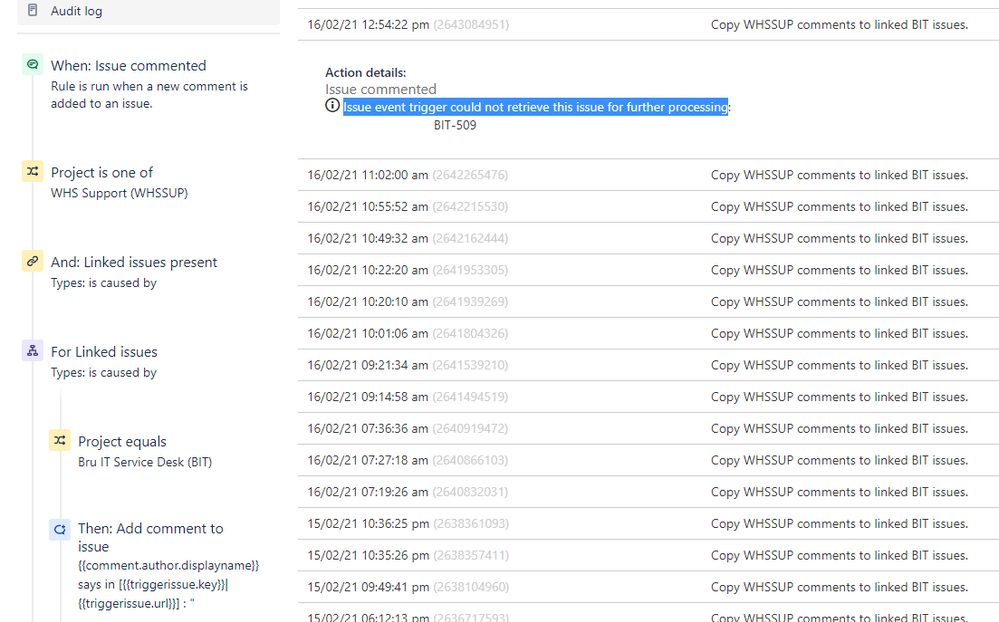The width and height of the screenshot is (999, 622).
Task: Expand the 16/02/21 10:01:06 am log entry
Action: 648,333
